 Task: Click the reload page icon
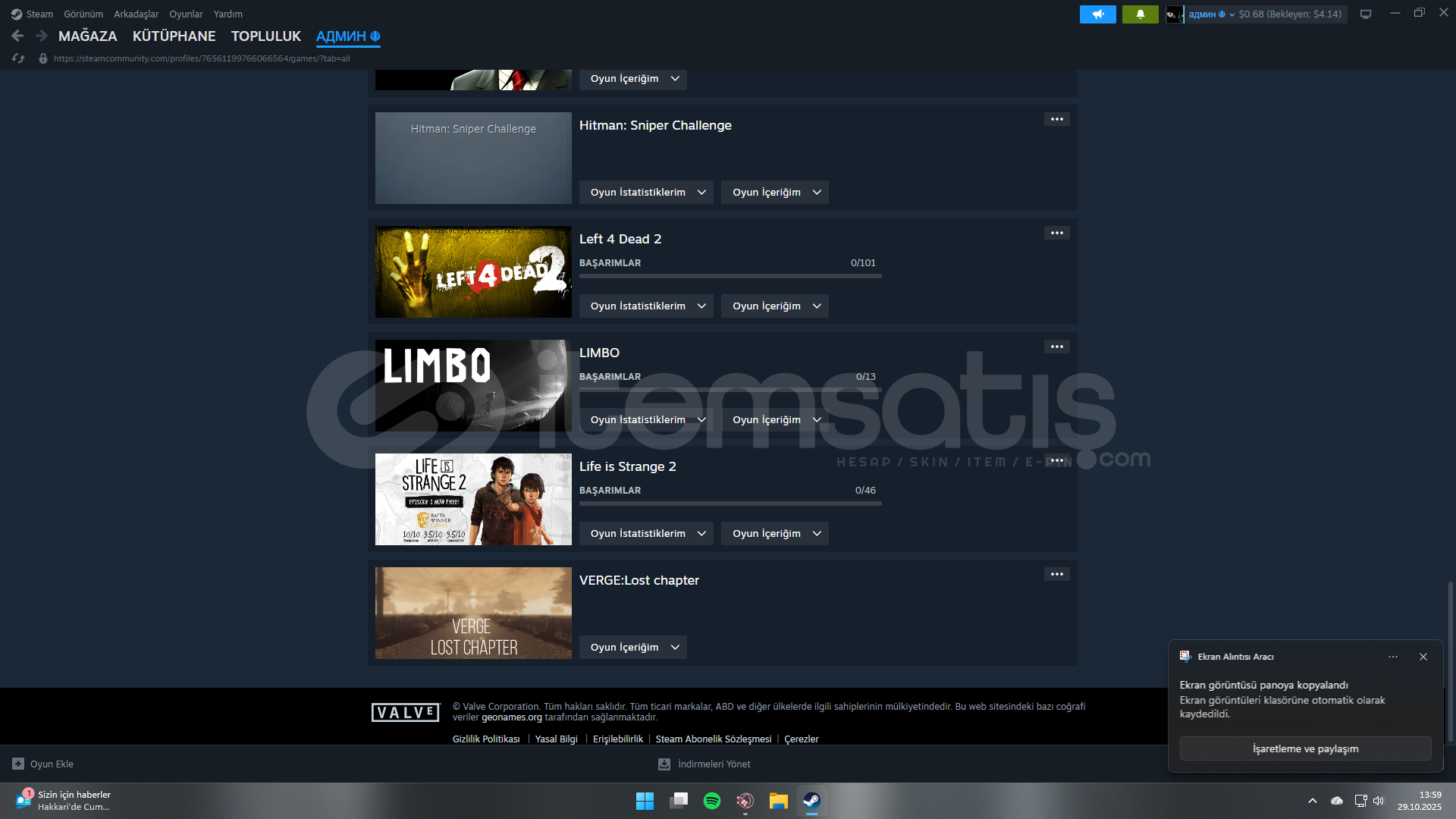click(18, 58)
